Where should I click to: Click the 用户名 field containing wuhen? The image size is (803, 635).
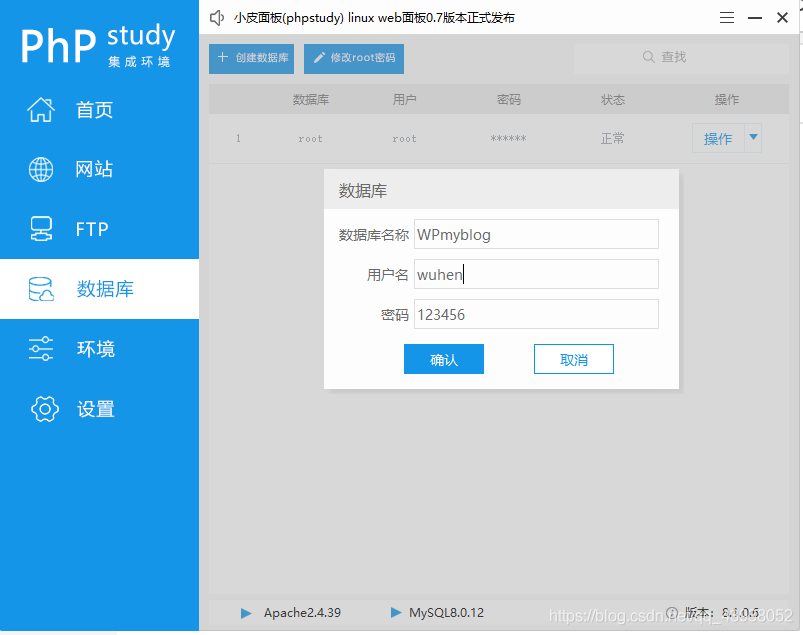pos(536,274)
